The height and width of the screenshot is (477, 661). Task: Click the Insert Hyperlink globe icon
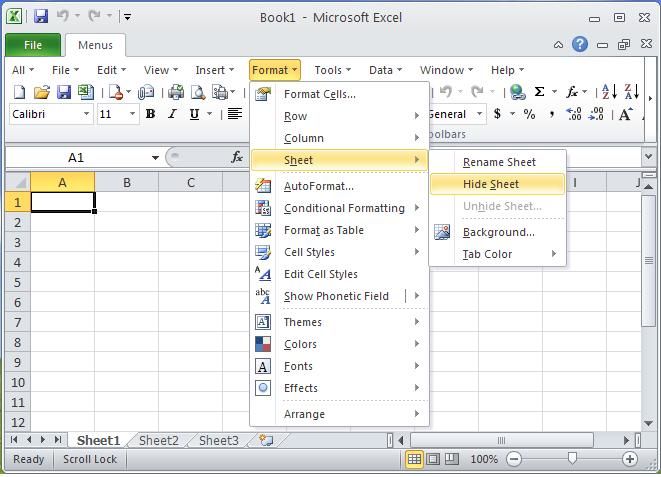point(517,92)
